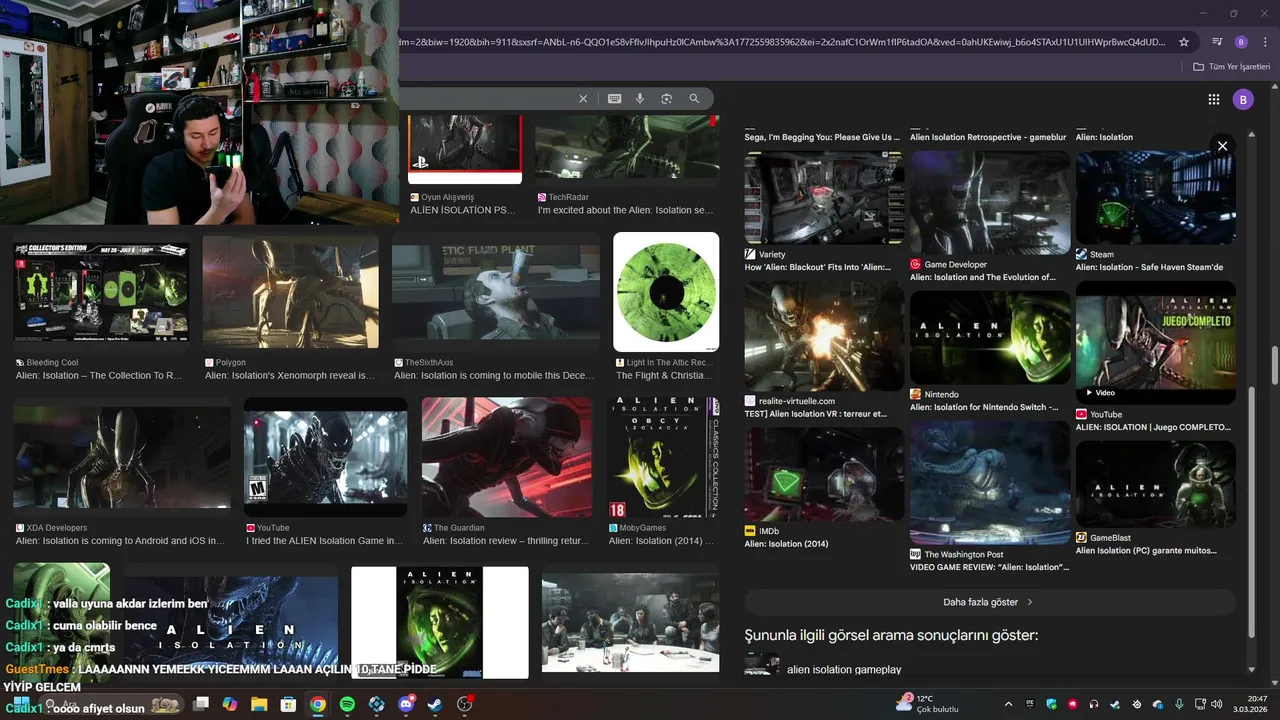1280x720 pixels.
Task: Click the page vertical scrollbar
Action: pos(1274,365)
